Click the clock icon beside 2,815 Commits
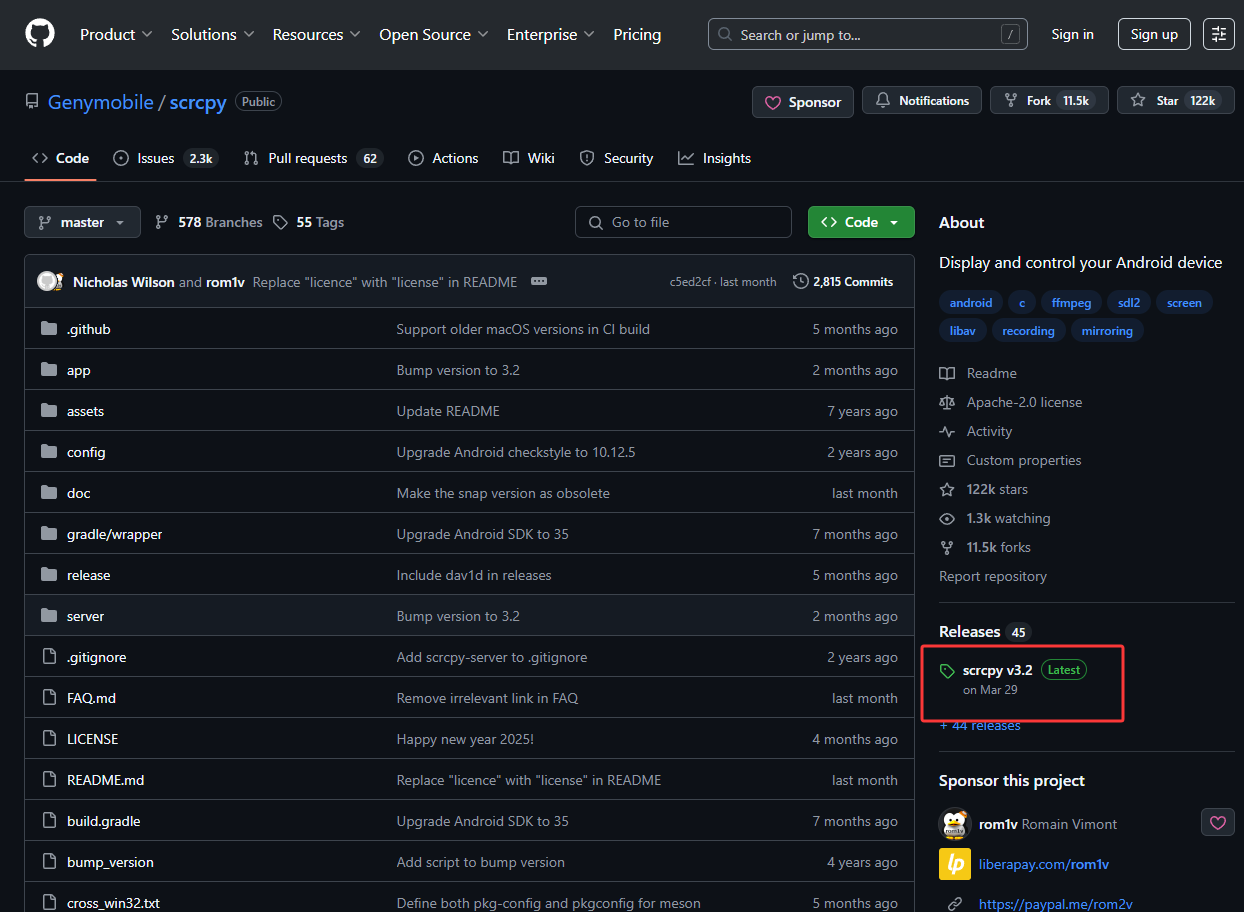The width and height of the screenshot is (1244, 912). tap(801, 281)
